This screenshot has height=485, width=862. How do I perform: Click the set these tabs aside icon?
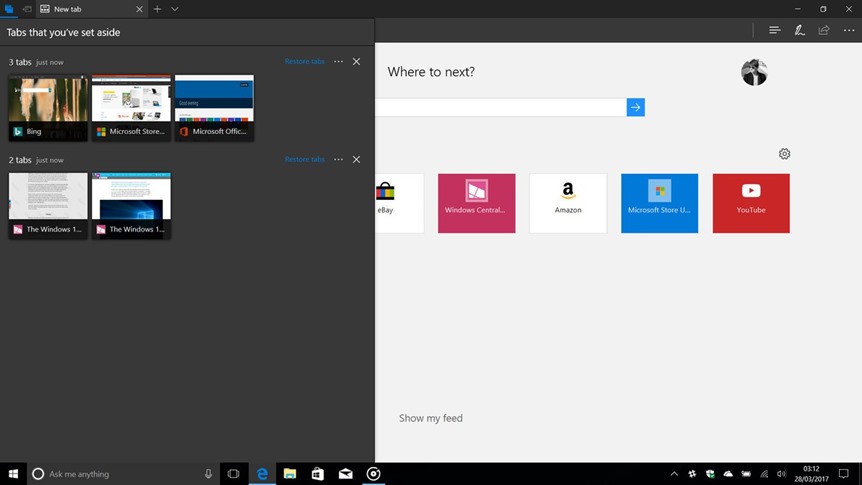point(26,9)
